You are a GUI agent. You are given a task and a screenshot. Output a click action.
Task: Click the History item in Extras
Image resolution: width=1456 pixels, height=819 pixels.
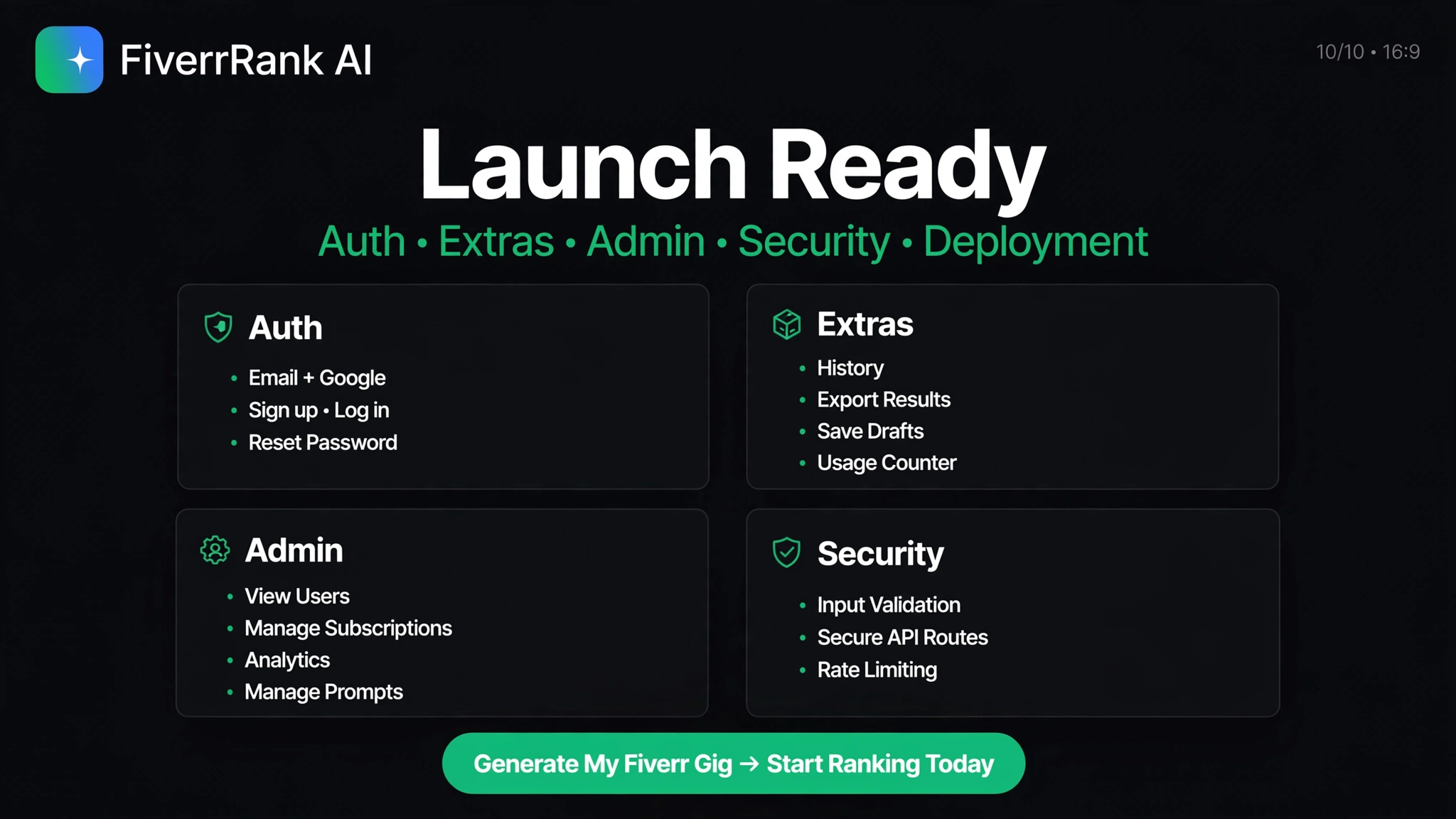click(x=850, y=368)
